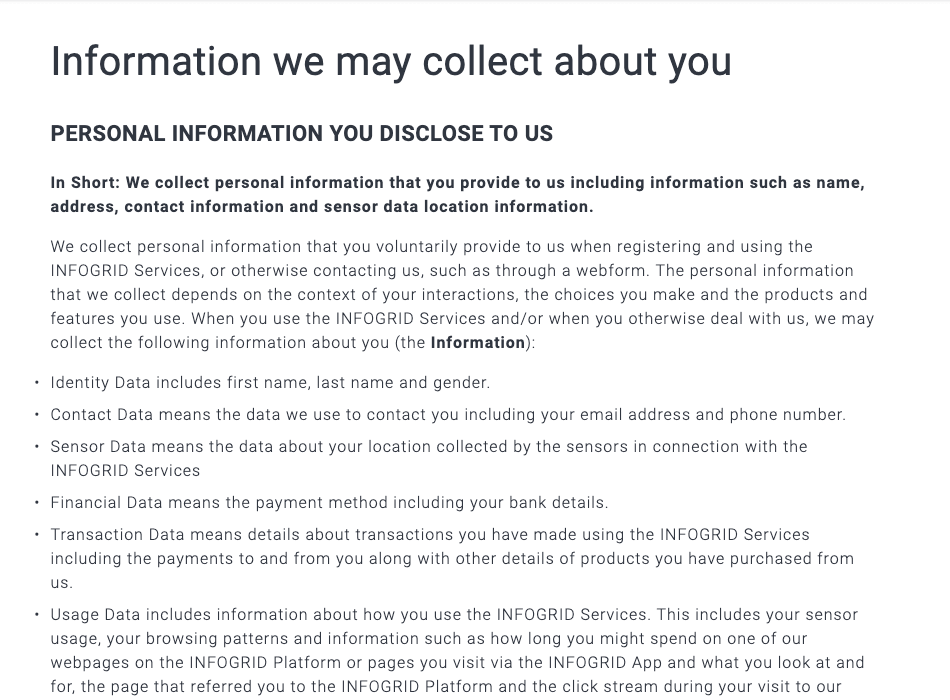950x700 pixels.
Task: Click the 'Sensor Data' bullet item
Action: pos(429,458)
